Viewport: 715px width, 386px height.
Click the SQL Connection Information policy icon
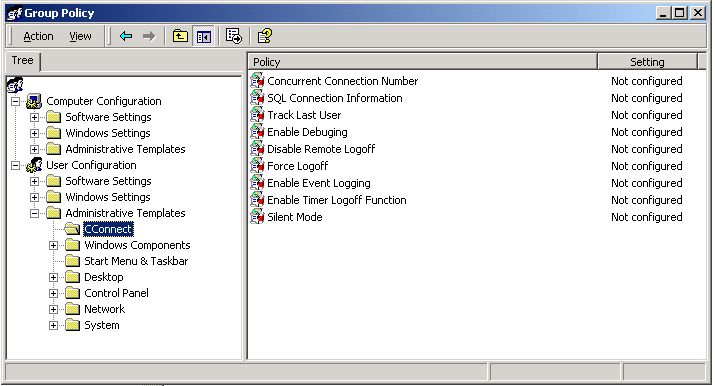coord(257,98)
